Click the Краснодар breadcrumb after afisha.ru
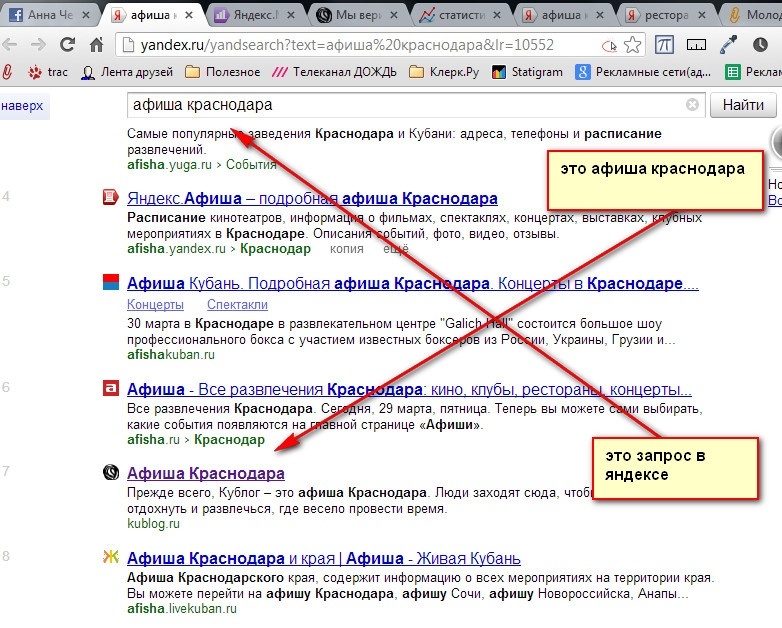 pos(229,439)
